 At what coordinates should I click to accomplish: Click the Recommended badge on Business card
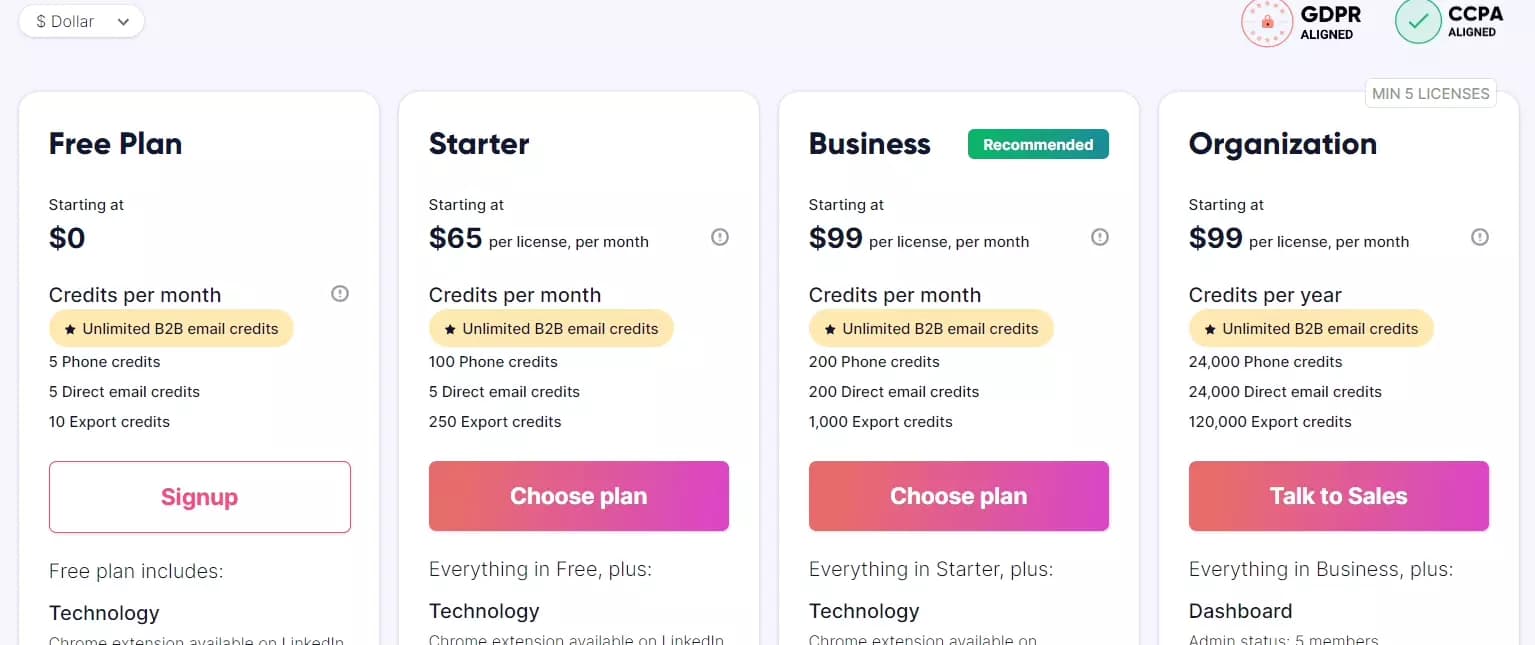(1037, 143)
